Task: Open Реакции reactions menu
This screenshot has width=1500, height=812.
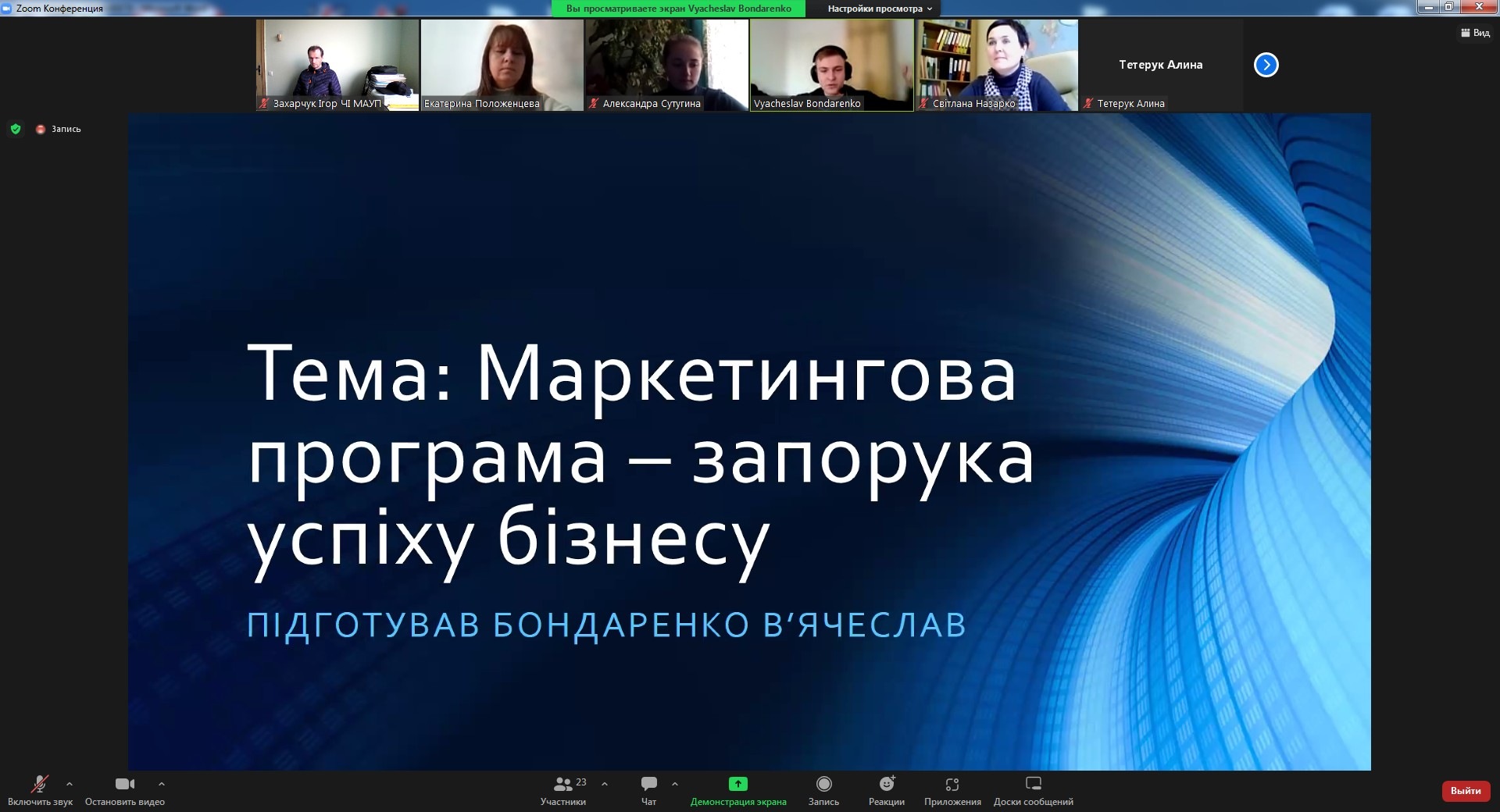Action: [x=887, y=790]
